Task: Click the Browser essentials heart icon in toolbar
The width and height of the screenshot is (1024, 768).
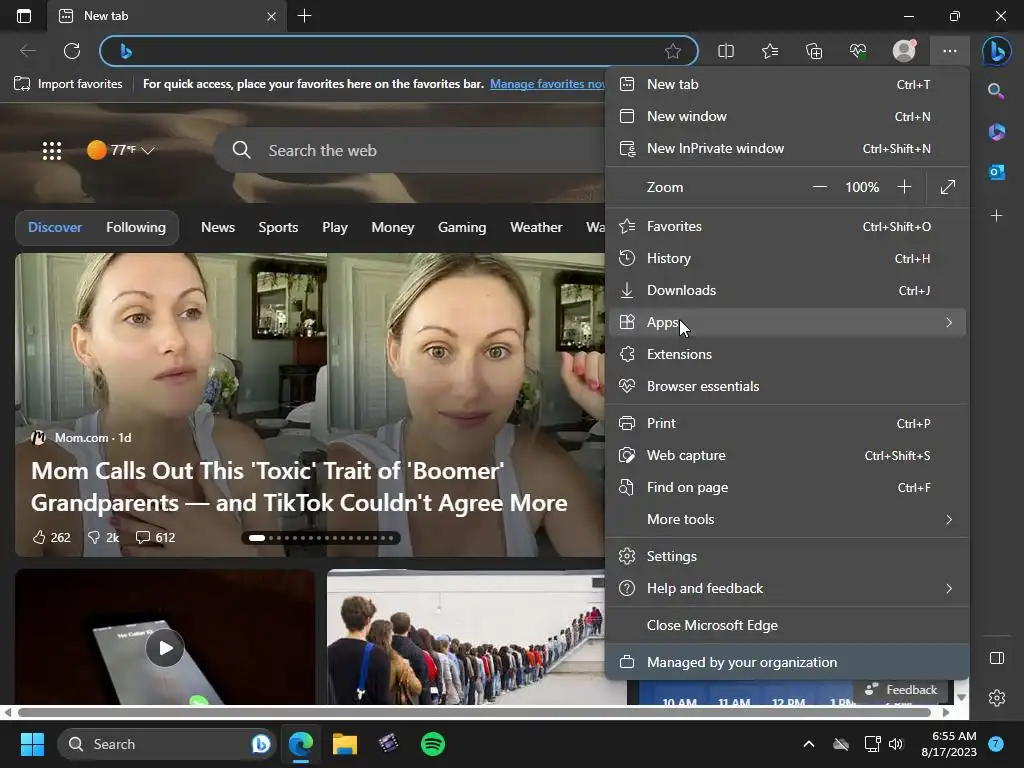Action: coord(858,51)
